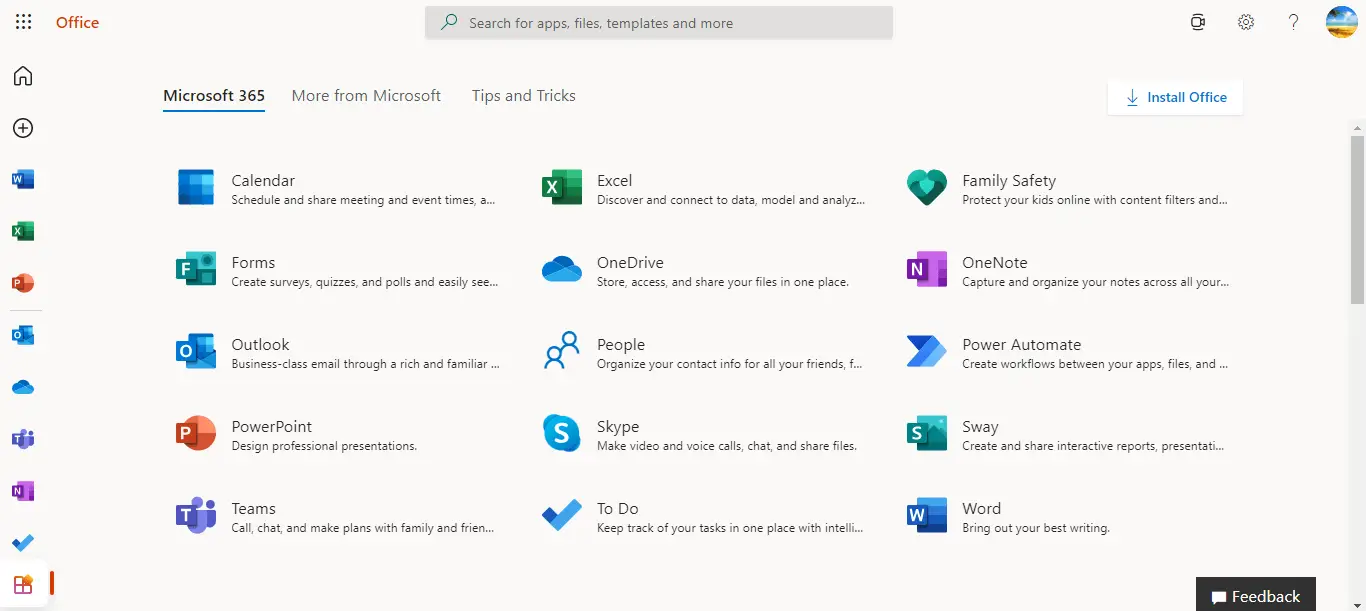Switch to the More from Microsoft tab
The height and width of the screenshot is (611, 1366).
[366, 96]
